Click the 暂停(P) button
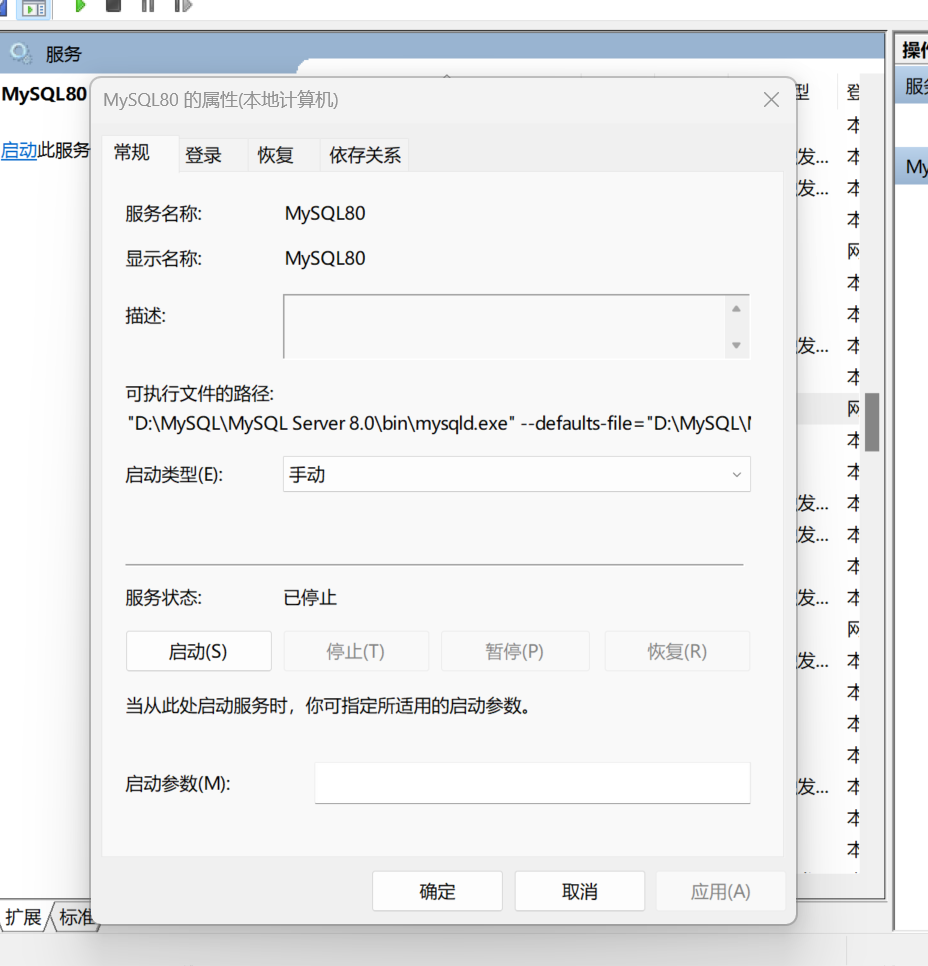The width and height of the screenshot is (928, 966). (x=515, y=651)
